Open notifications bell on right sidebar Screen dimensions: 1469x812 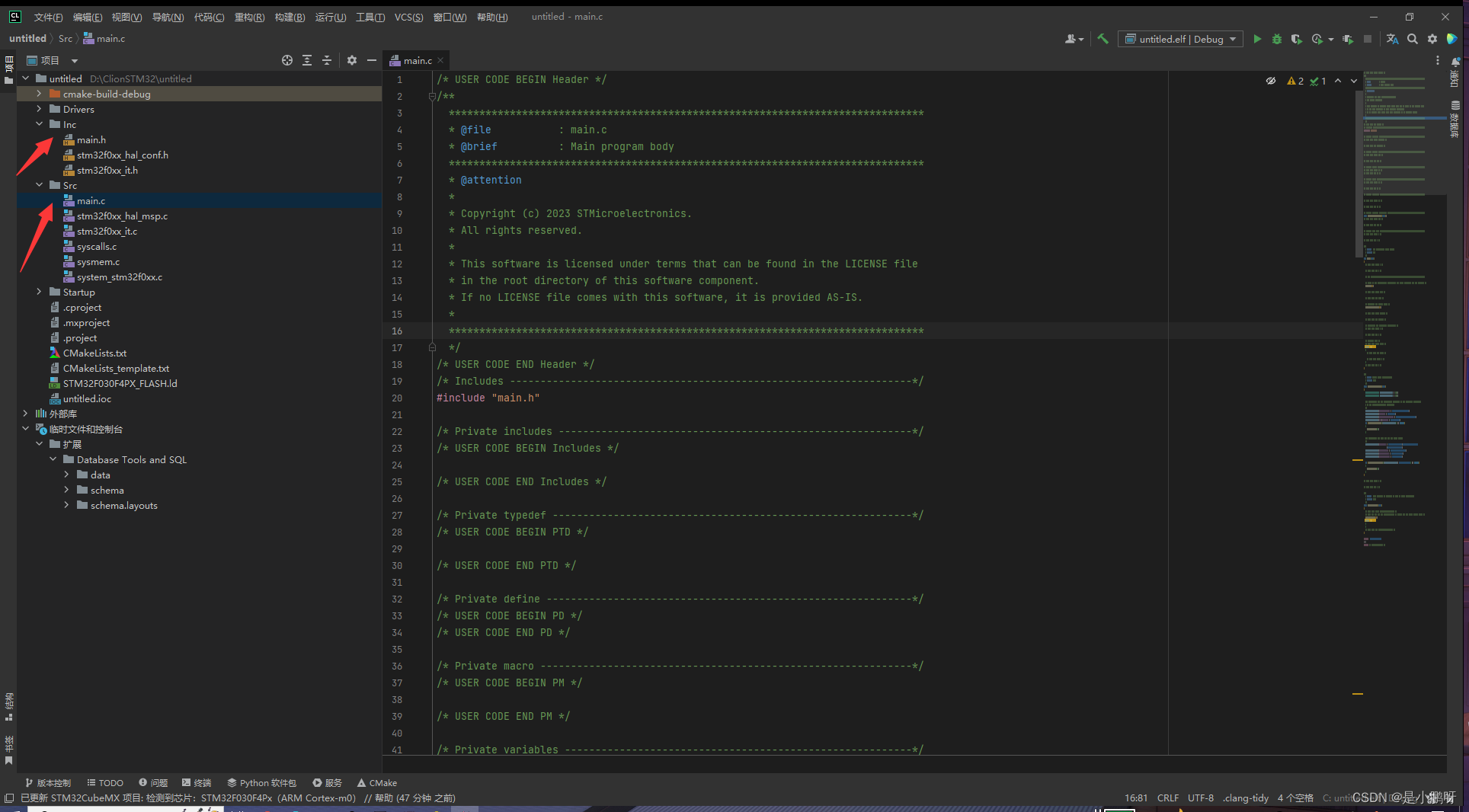pyautogui.click(x=1456, y=61)
